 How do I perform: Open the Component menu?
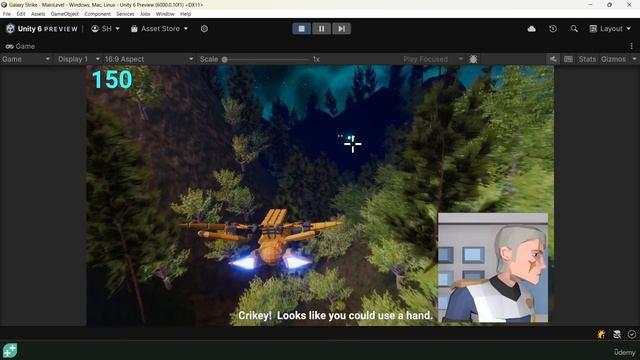click(97, 14)
